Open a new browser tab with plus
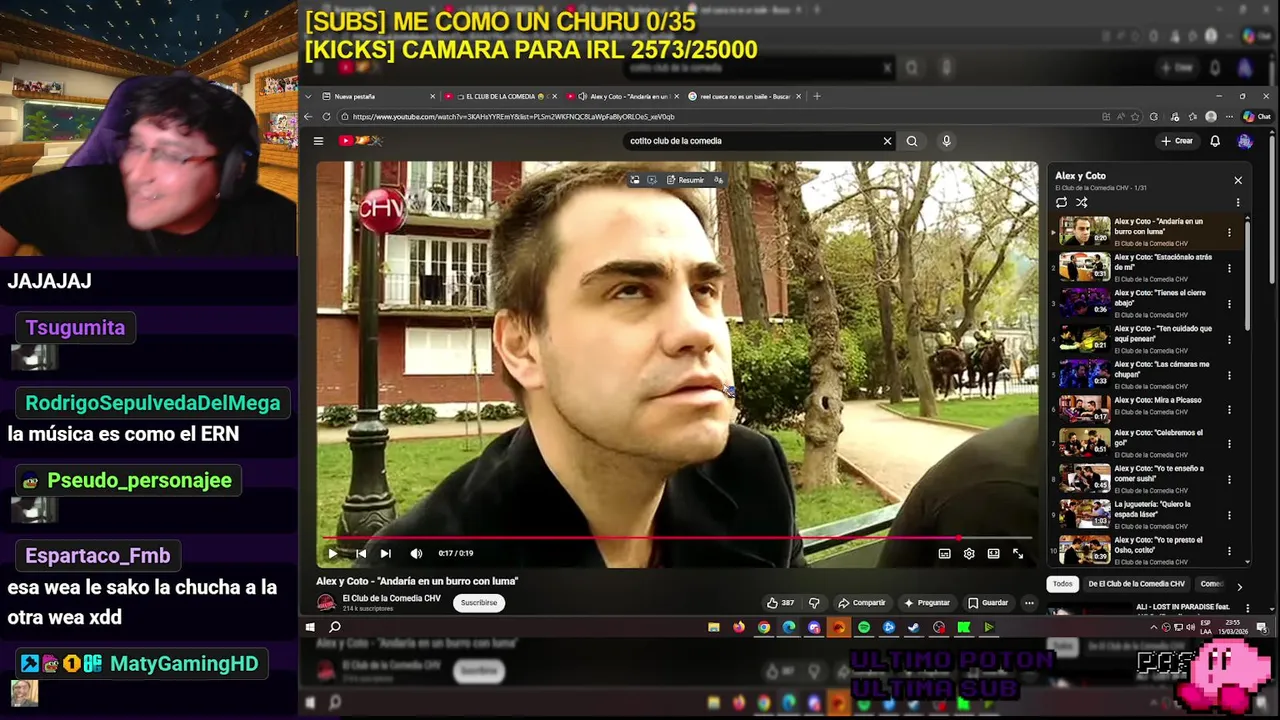The height and width of the screenshot is (720, 1280). 817,96
